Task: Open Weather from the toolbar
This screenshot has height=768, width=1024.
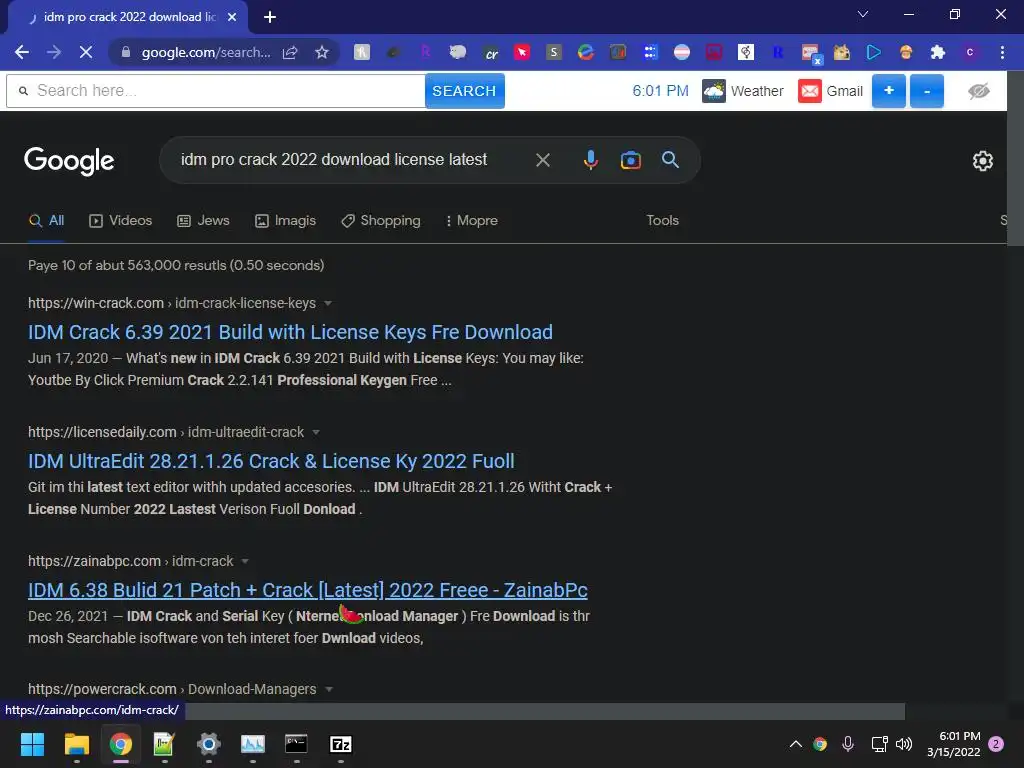Action: (743, 91)
